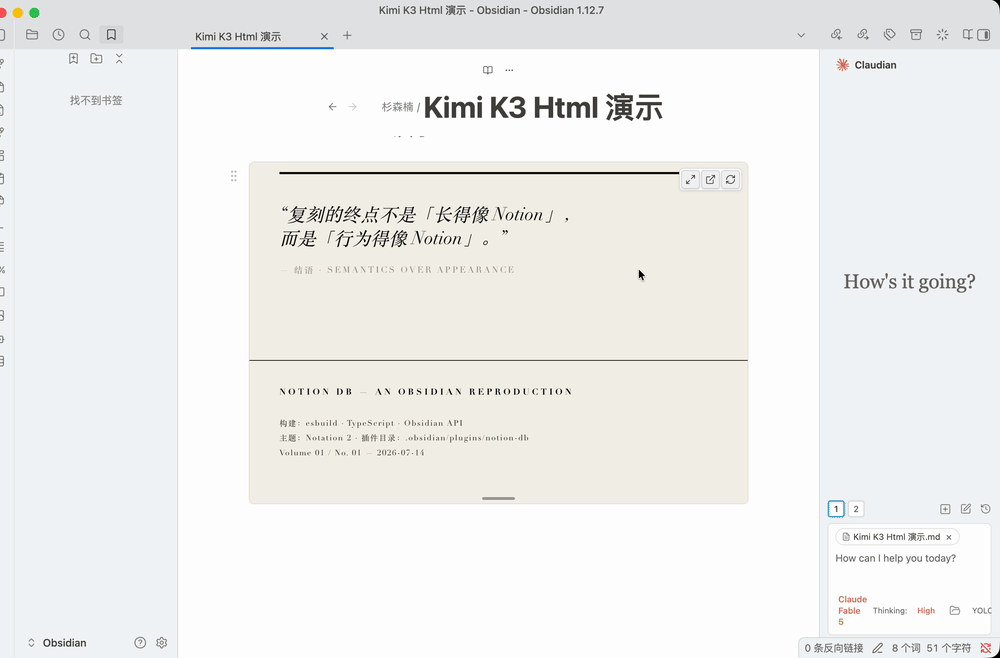Open the external context folder icon

955,611
